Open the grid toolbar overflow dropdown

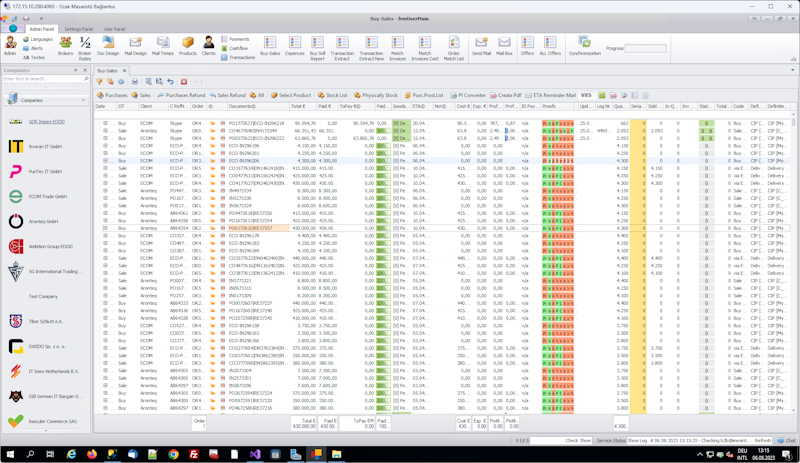196,82
